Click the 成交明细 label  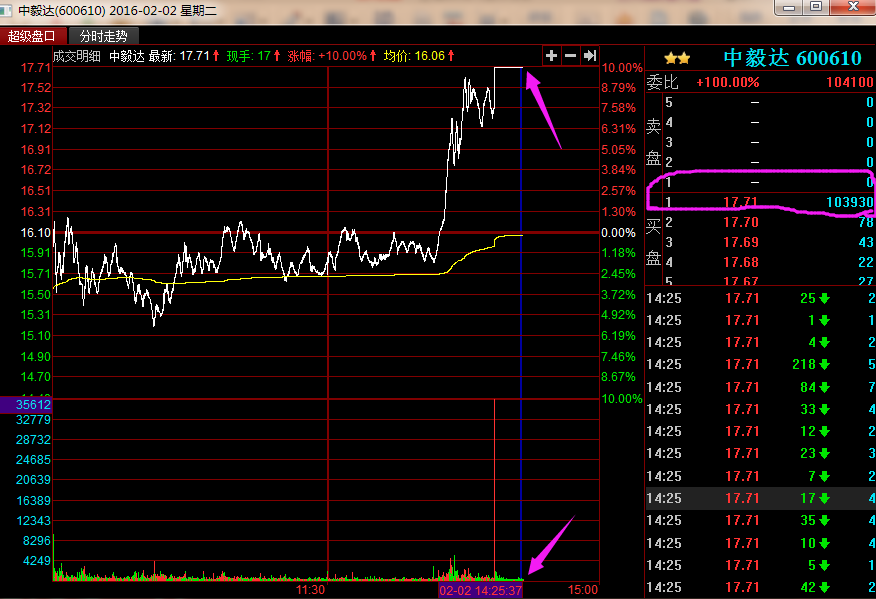pyautogui.click(x=77, y=56)
